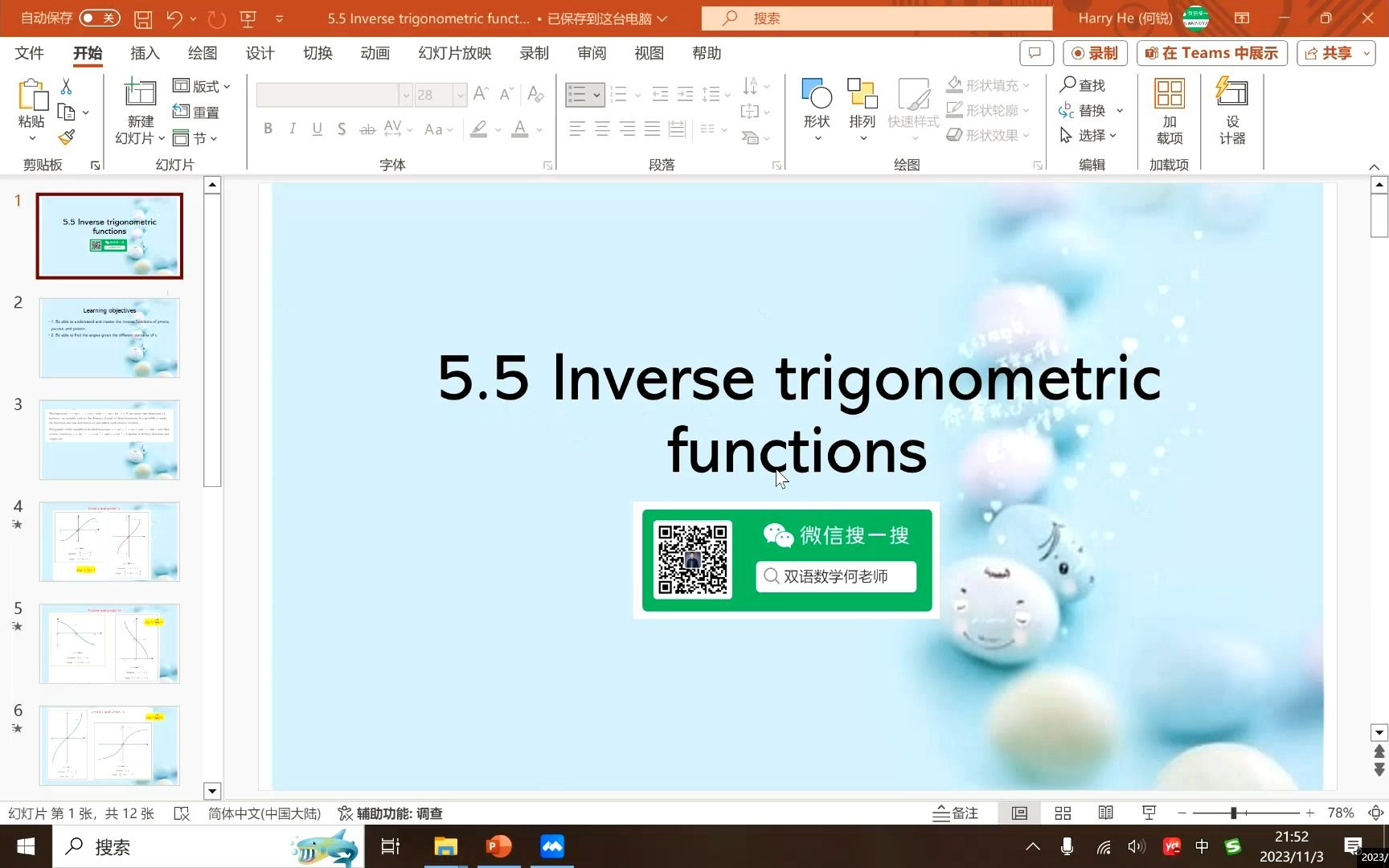
Task: Switch to View (视图) tab
Action: pos(649,53)
